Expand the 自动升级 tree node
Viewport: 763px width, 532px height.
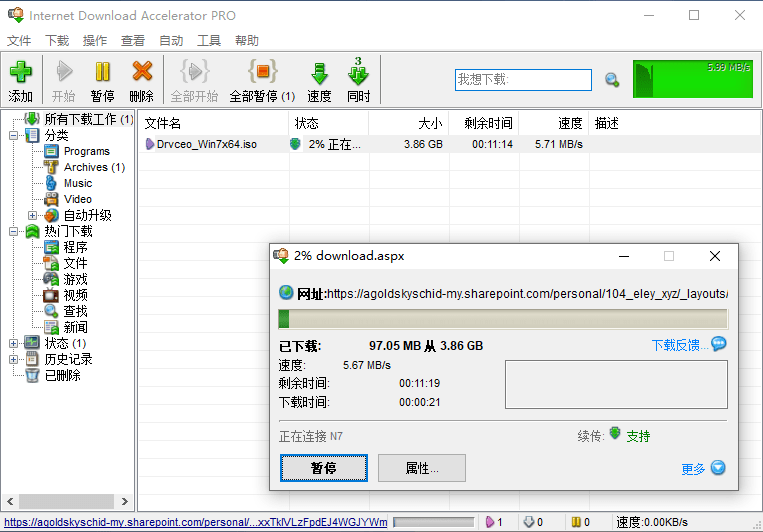[32, 215]
